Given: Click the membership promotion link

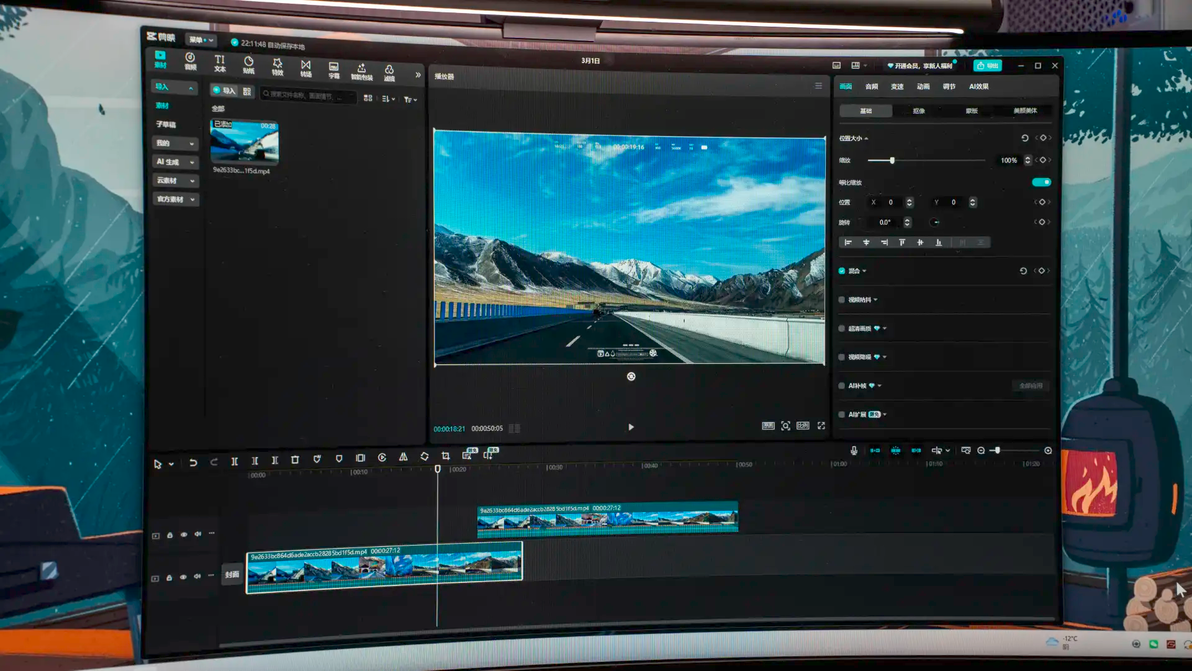Looking at the screenshot, I should [x=920, y=66].
